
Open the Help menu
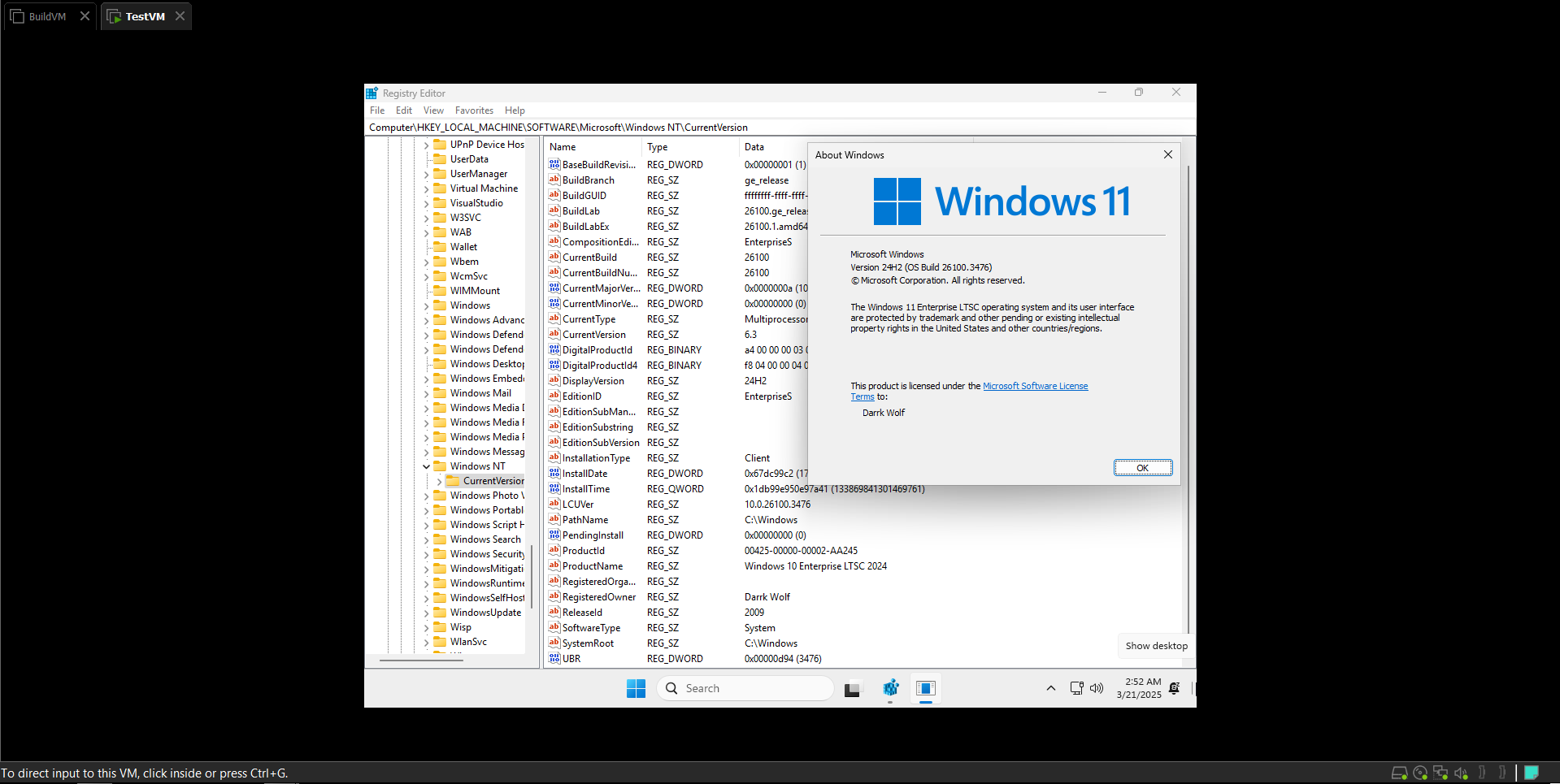pos(515,110)
